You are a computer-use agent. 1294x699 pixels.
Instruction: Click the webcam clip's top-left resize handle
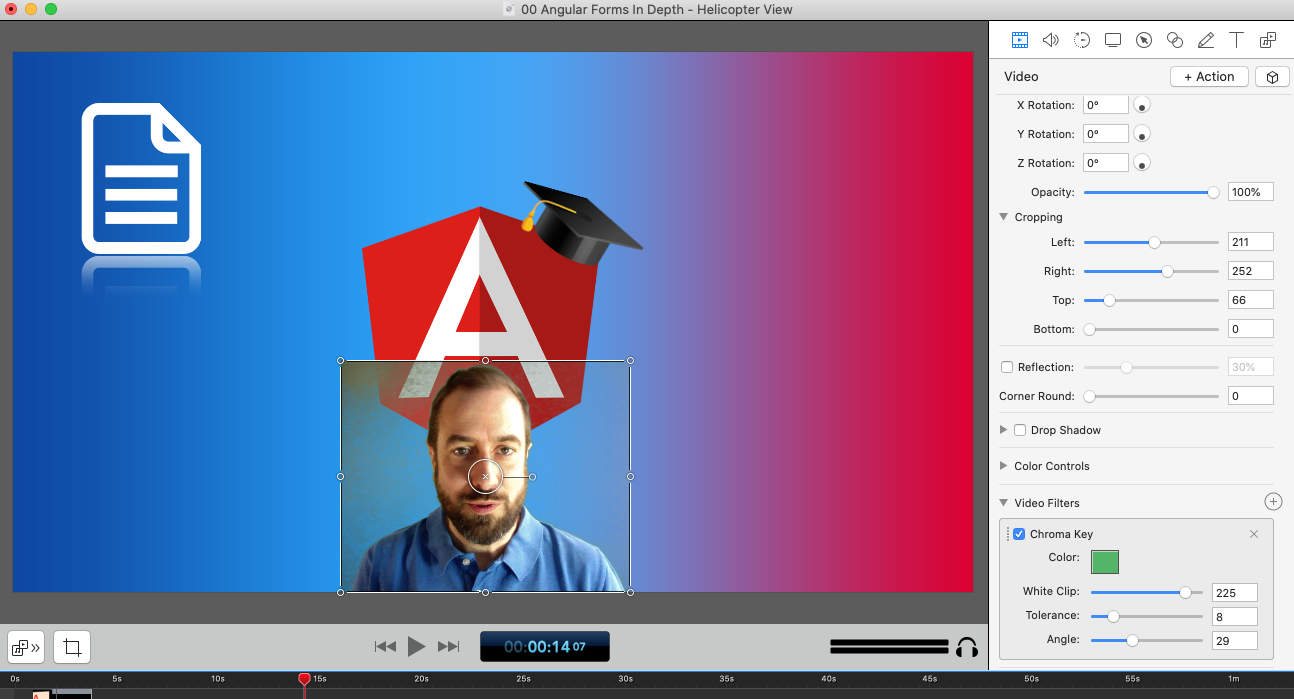click(341, 360)
